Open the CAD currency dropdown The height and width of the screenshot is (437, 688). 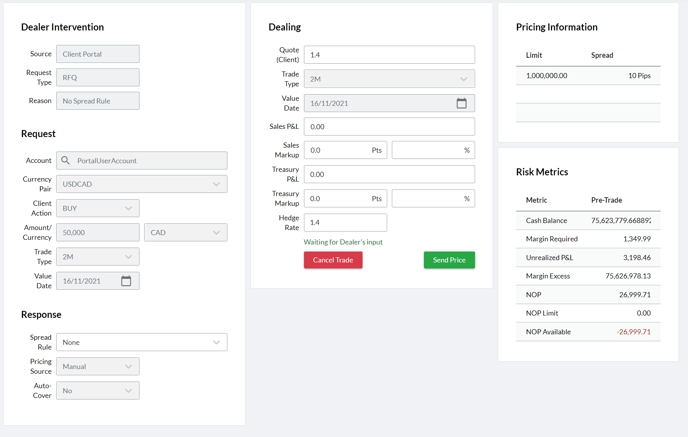coord(185,232)
